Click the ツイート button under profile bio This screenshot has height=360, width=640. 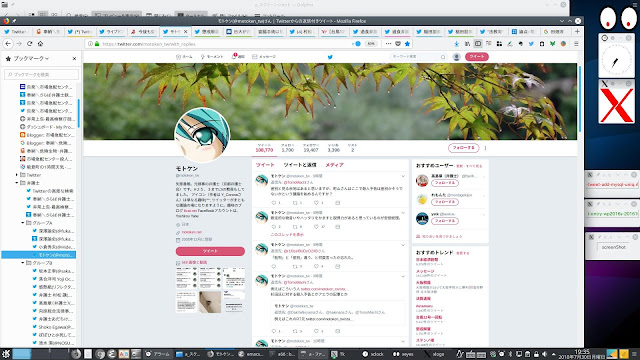point(210,251)
